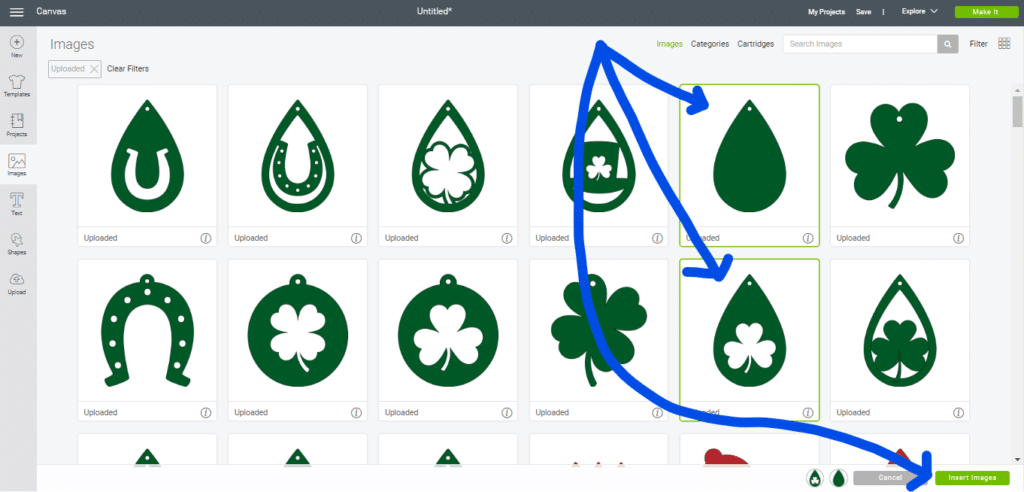Select the framed shamrock teardrop image
Viewport: 1024px width, 492px height.
click(x=899, y=331)
